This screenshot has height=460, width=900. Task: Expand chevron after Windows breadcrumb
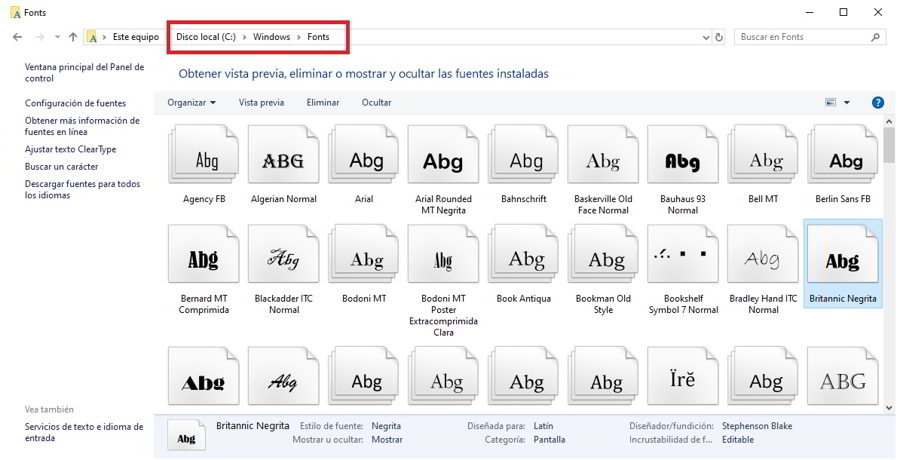(x=298, y=37)
